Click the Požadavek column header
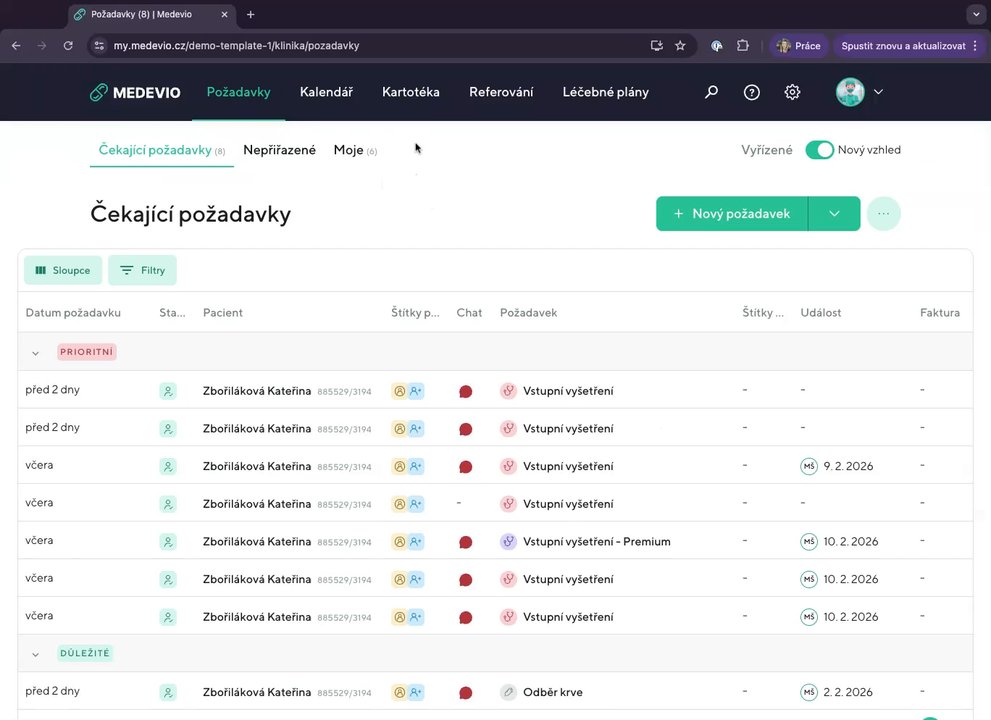 [528, 313]
